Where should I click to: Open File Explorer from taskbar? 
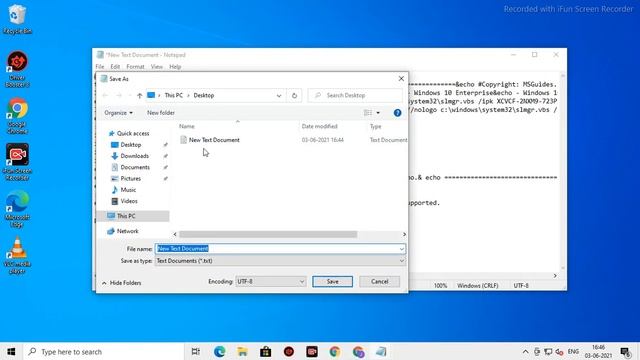pyautogui.click(x=242, y=351)
